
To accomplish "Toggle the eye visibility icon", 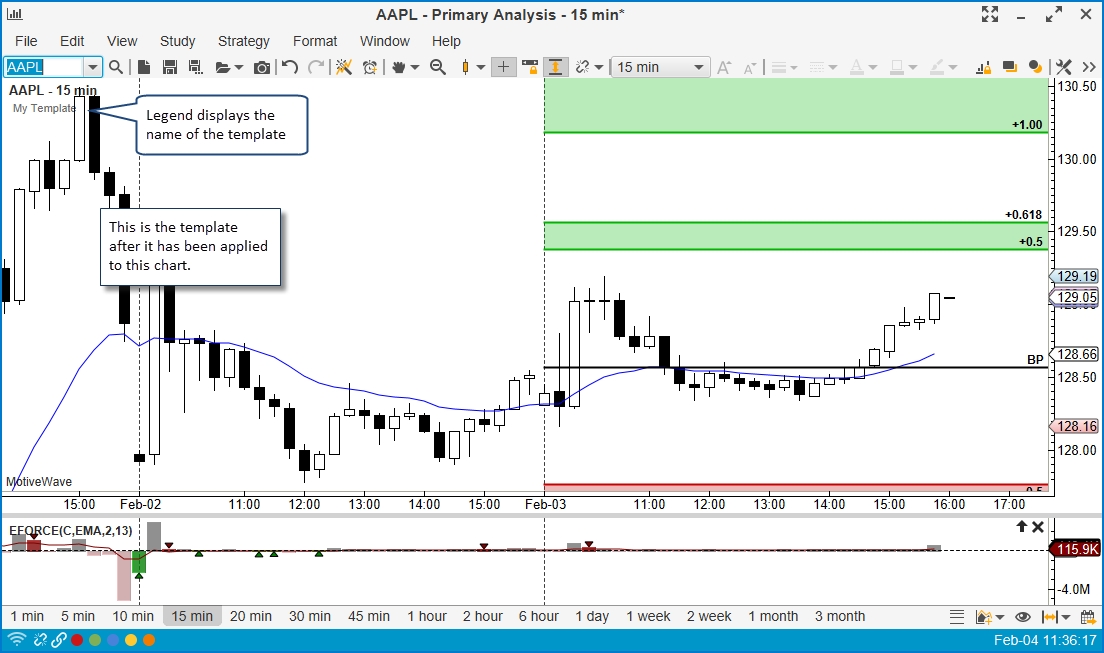I will [x=1023, y=616].
